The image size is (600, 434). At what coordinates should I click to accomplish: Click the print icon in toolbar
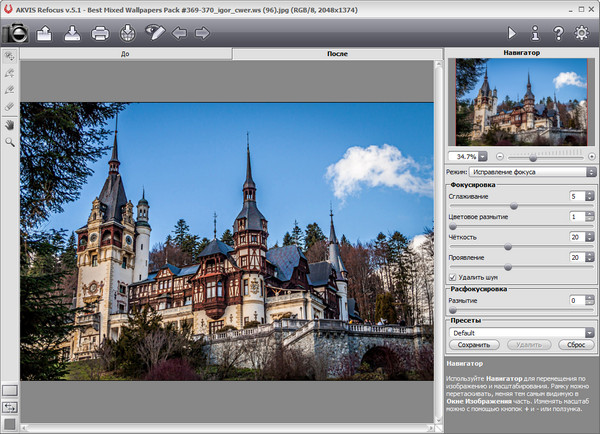click(100, 34)
